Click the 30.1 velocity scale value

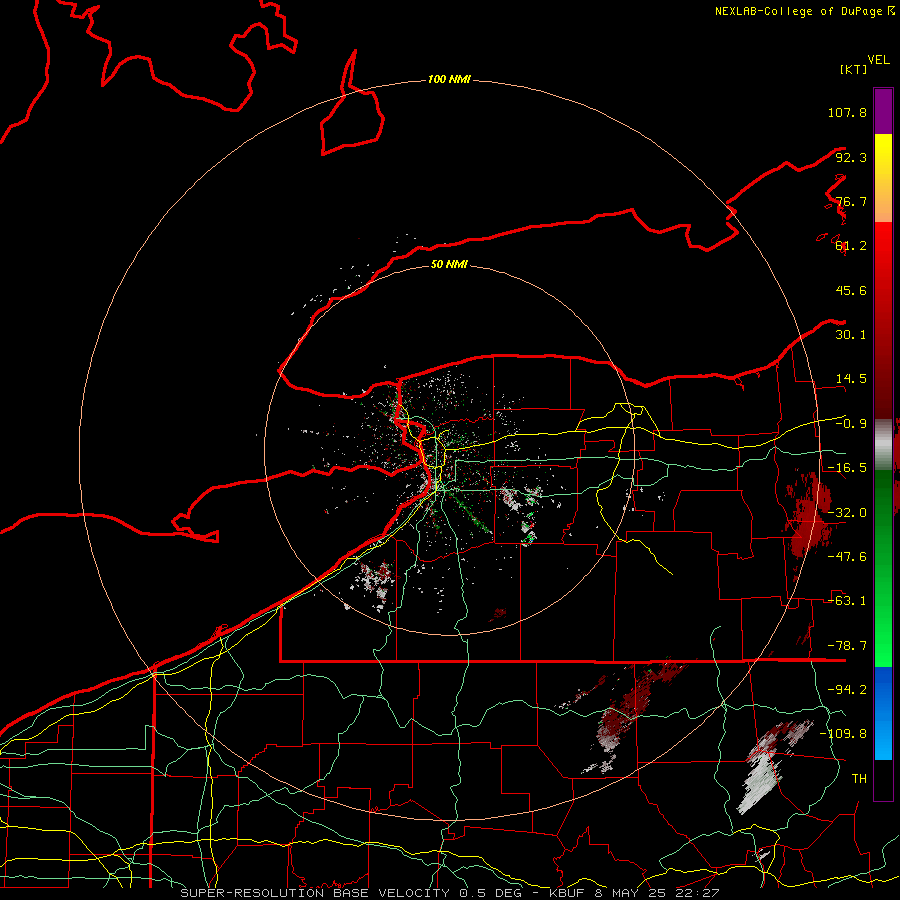click(x=851, y=335)
